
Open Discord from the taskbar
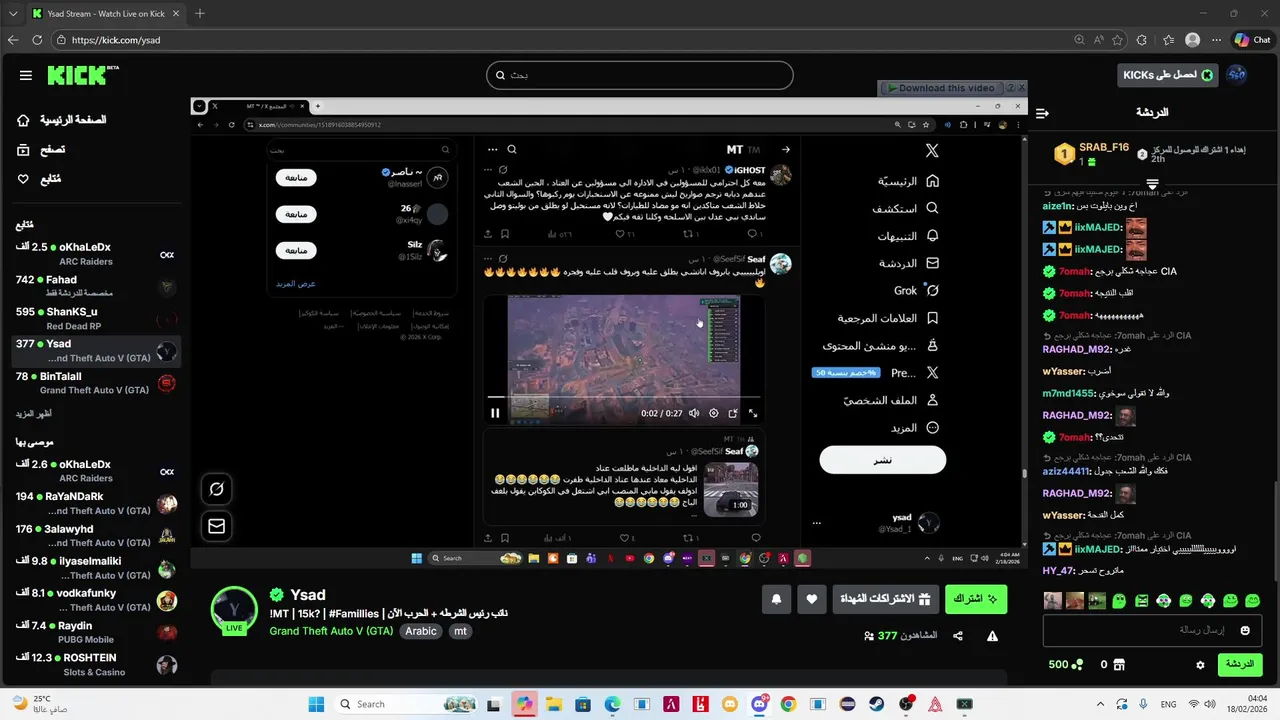[x=759, y=704]
